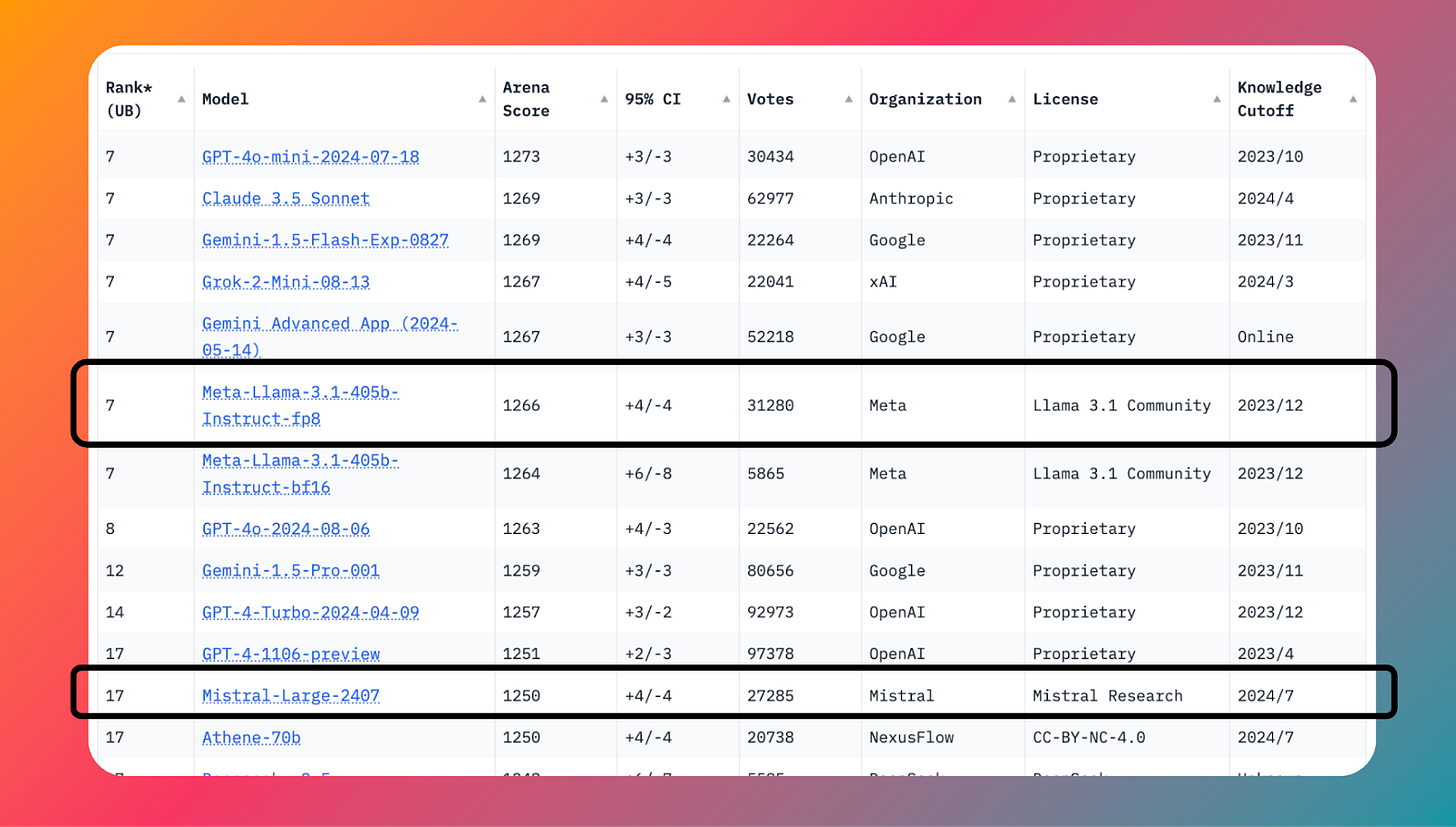
Task: Click the License column header label
Action: coord(1065,99)
